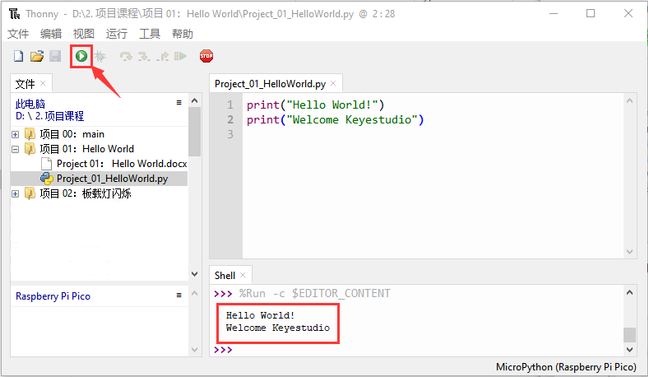This screenshot has height=377, width=648.
Task: Click the Pico panel scrollbar down arrow
Action: [195, 350]
